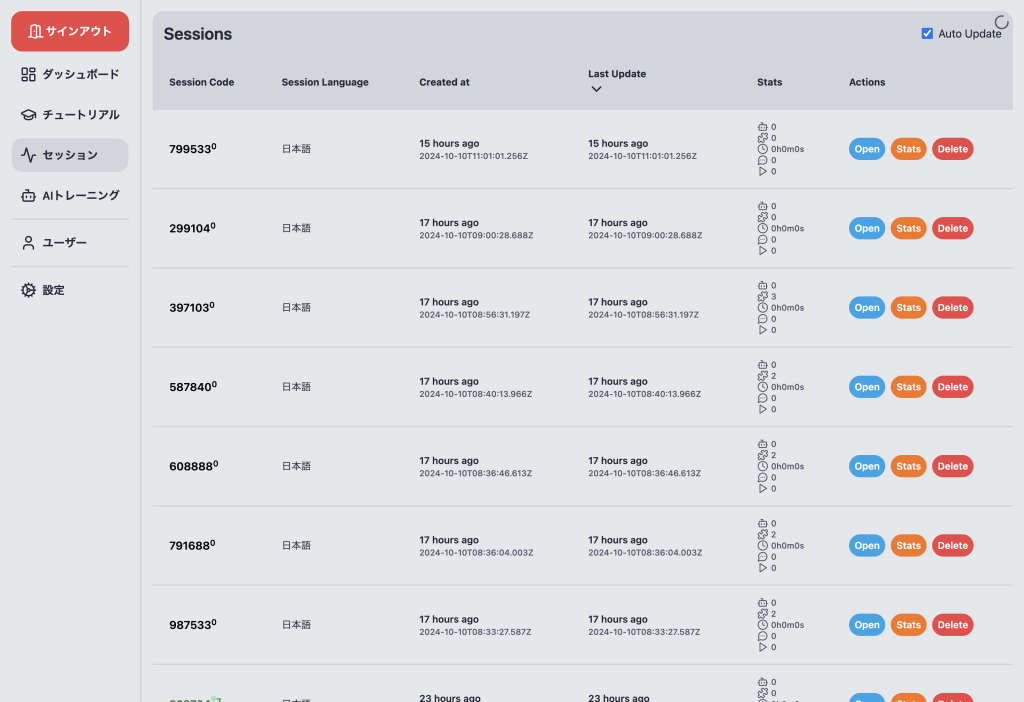Screen dimensions: 1024x702
Task: Click the dashboard grid icon in sidebar
Action: tap(28, 74)
